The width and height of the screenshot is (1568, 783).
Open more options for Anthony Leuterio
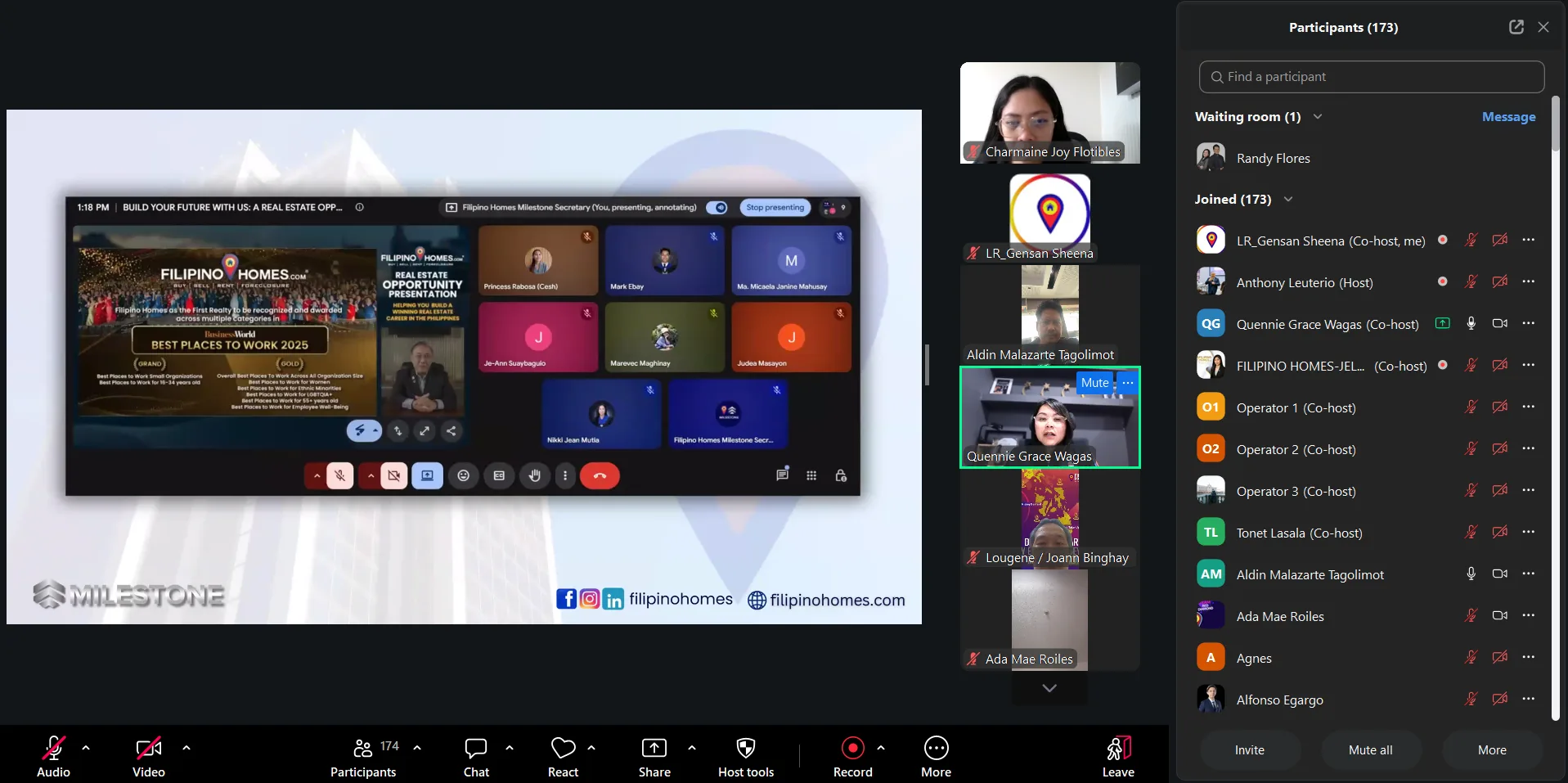click(1529, 282)
